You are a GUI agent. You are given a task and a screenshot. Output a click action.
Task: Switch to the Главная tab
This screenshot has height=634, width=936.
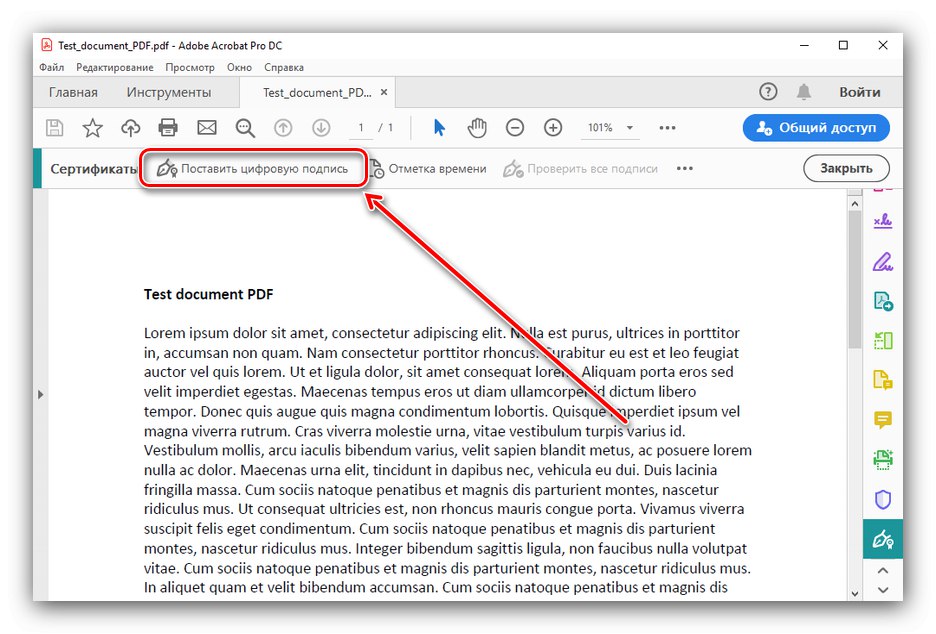[73, 93]
